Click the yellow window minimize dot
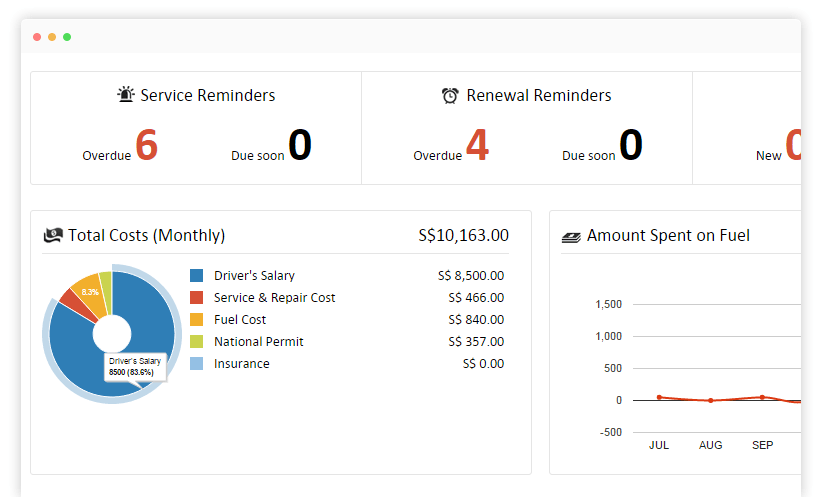The height and width of the screenshot is (497, 821). point(52,37)
